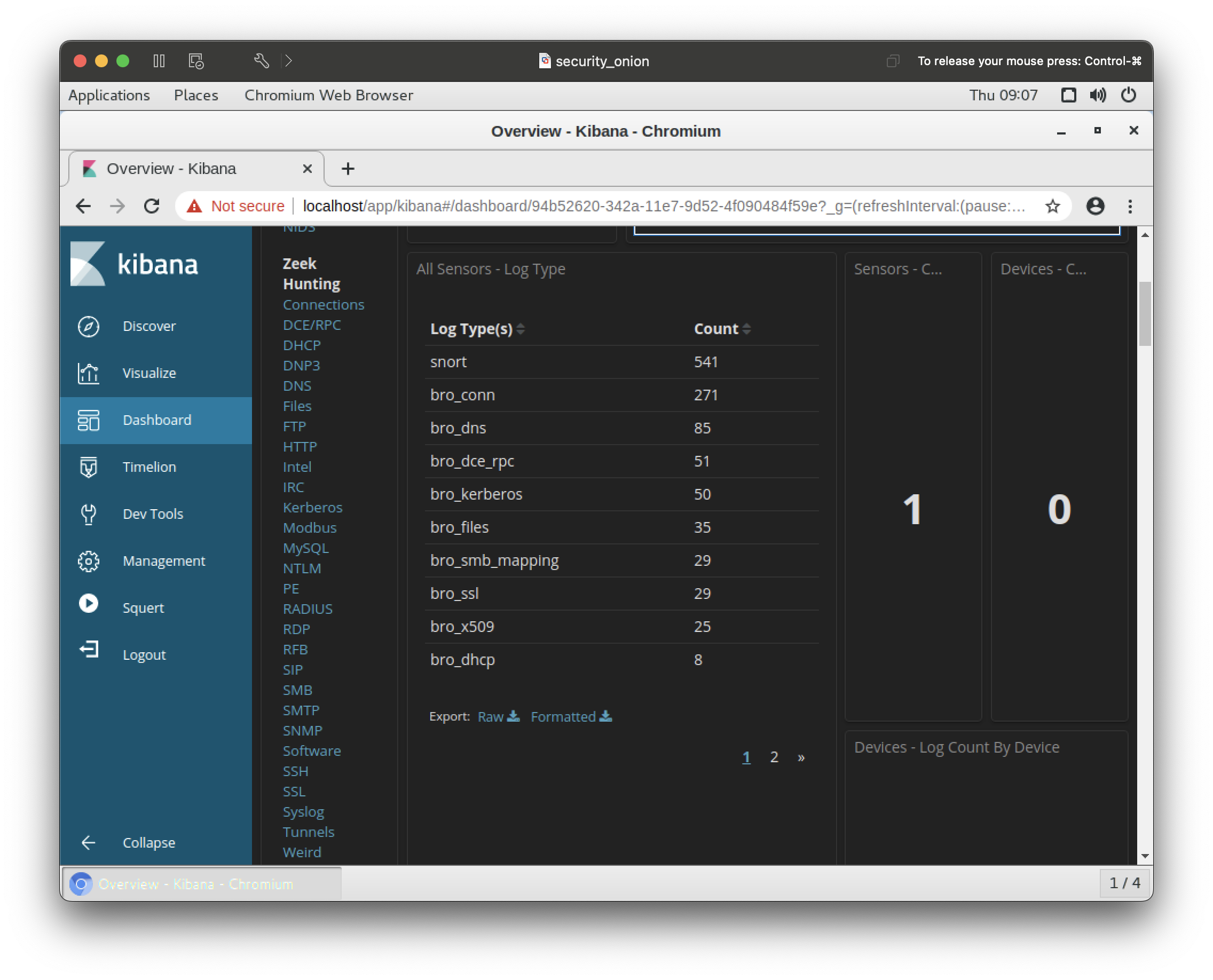This screenshot has width=1213, height=980.
Task: Click the page vertical scrollbar thumb
Action: tap(1145, 314)
